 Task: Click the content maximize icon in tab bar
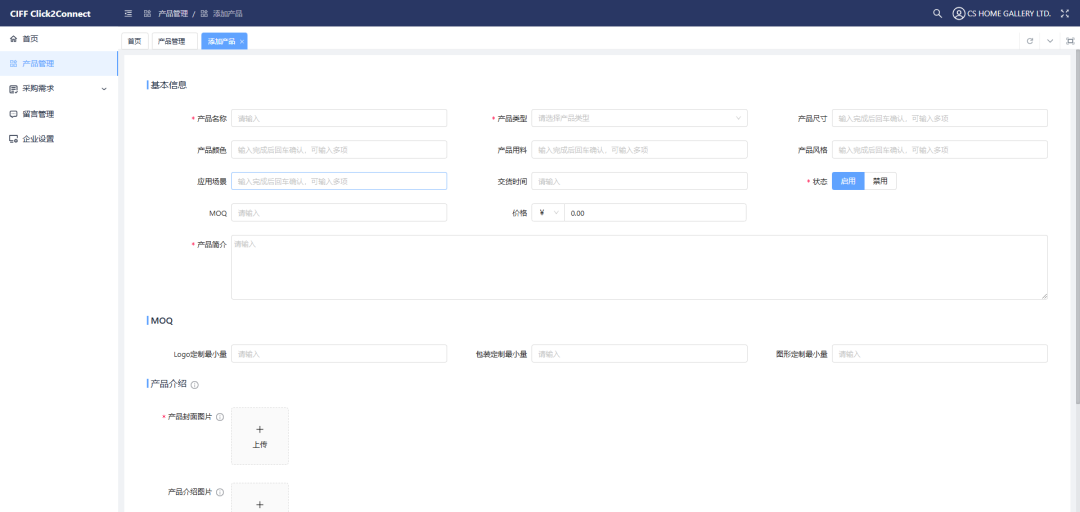click(x=1070, y=41)
